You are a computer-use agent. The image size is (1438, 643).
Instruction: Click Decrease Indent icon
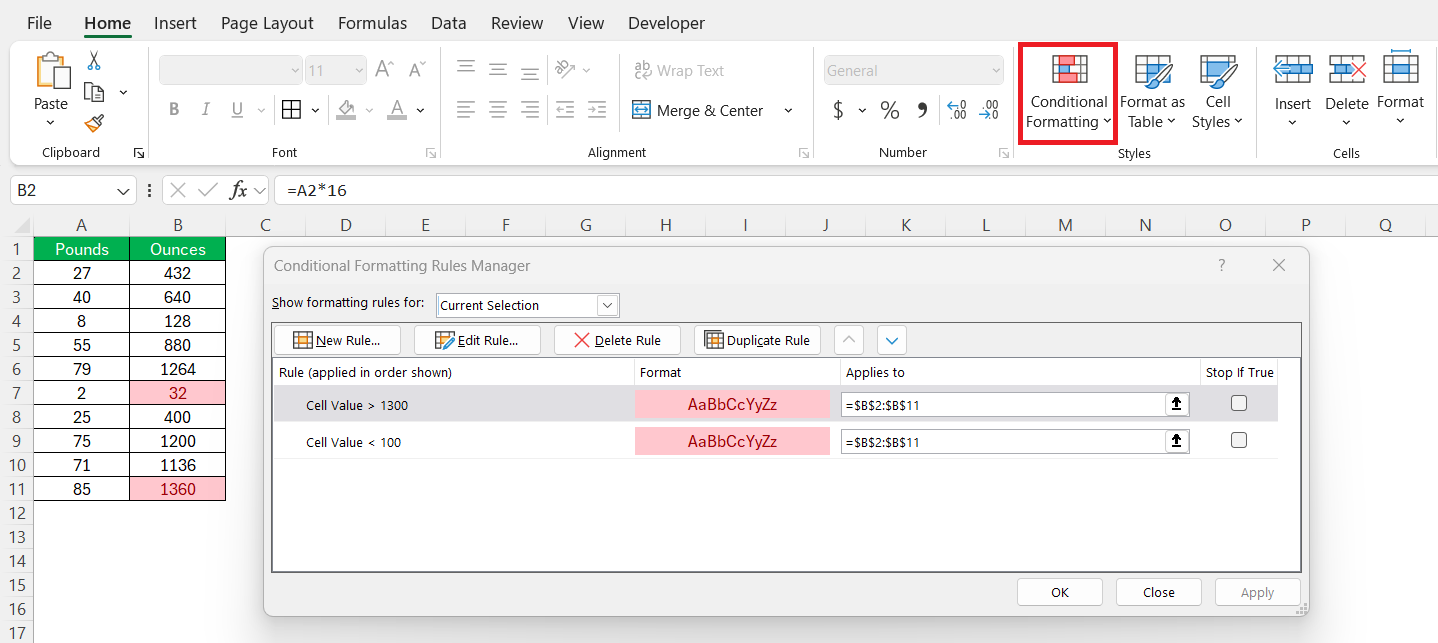(x=565, y=110)
